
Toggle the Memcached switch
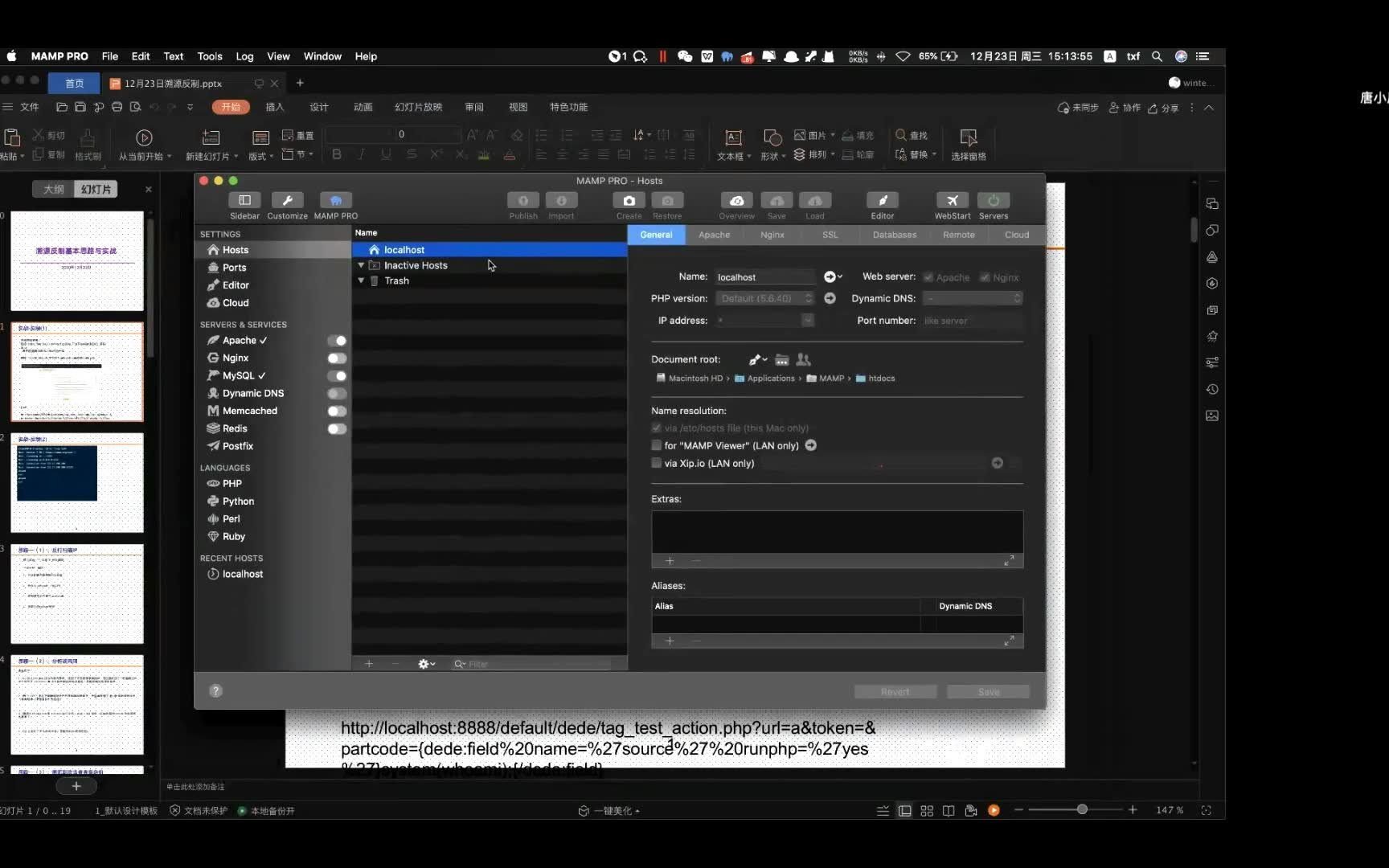[337, 411]
